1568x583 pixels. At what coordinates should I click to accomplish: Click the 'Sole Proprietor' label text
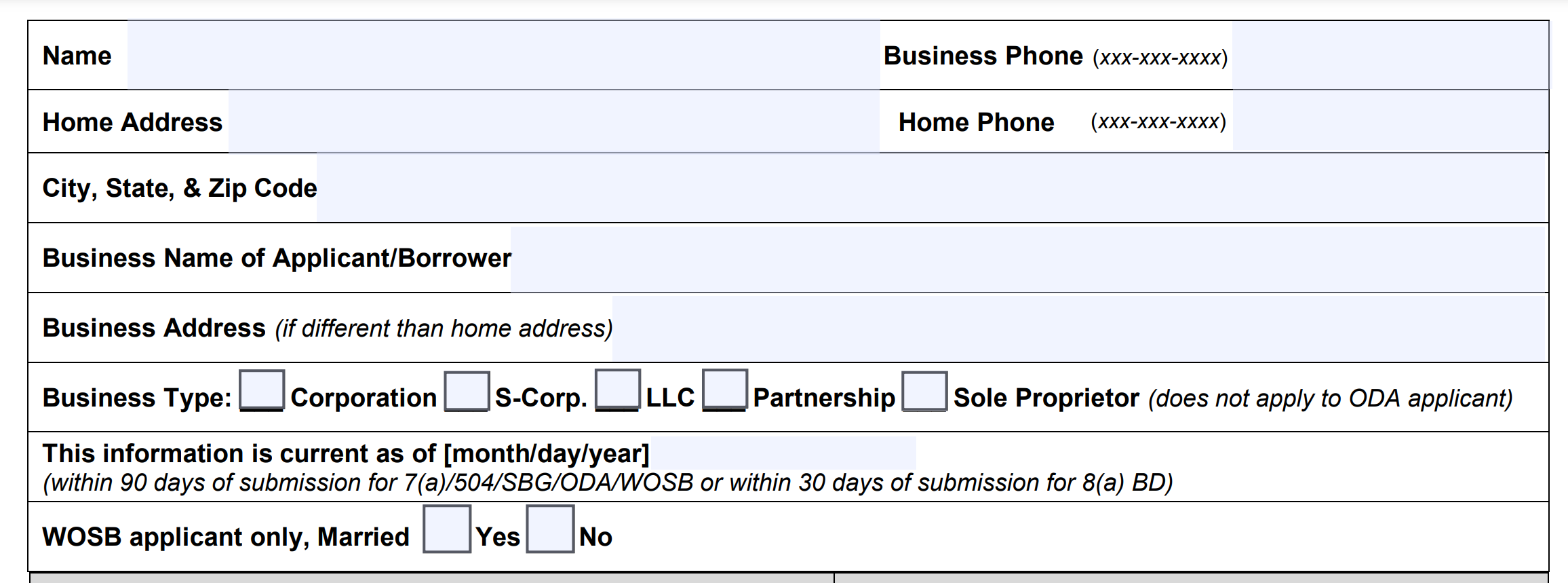1045,398
